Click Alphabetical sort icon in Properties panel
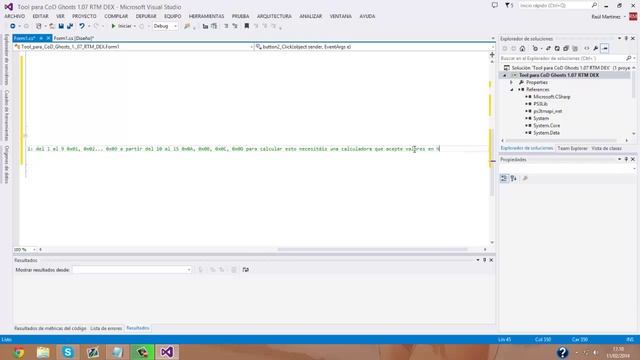This screenshot has height=360, width=640. (513, 178)
